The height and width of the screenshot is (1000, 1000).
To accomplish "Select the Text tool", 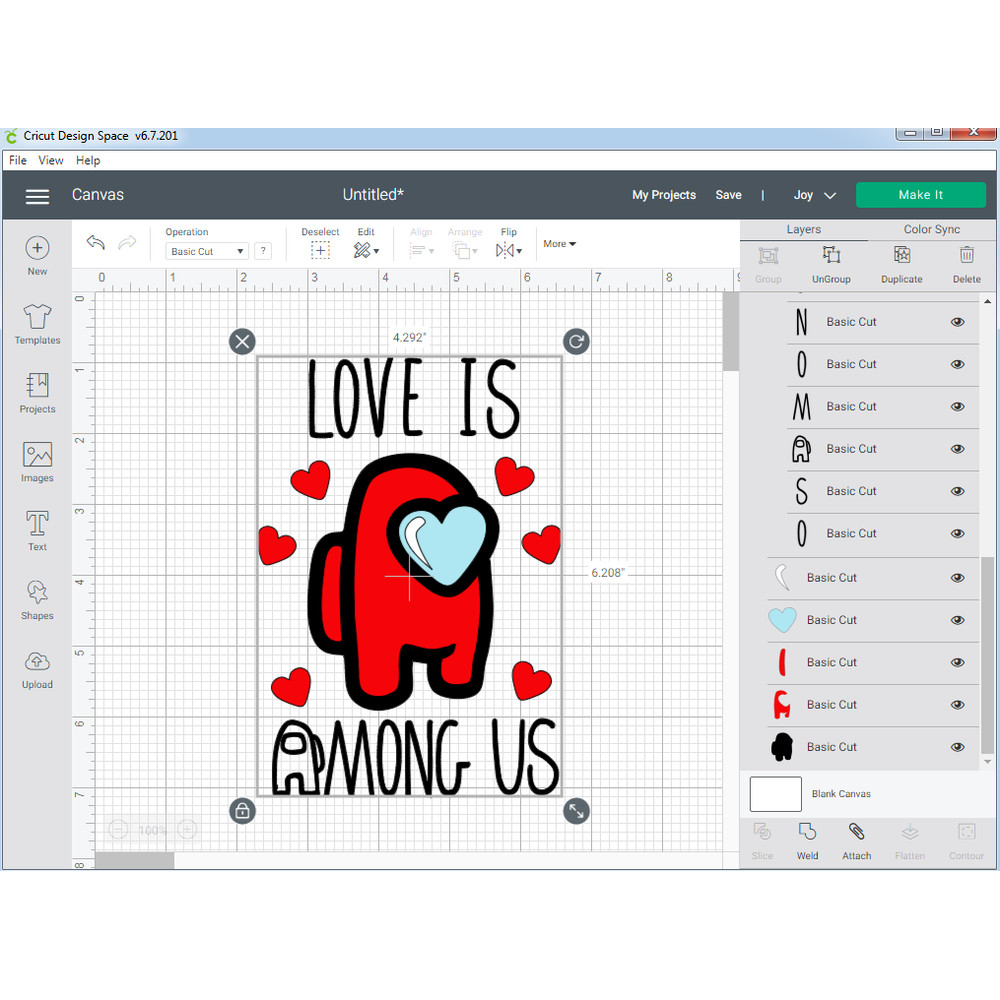I will click(x=37, y=530).
